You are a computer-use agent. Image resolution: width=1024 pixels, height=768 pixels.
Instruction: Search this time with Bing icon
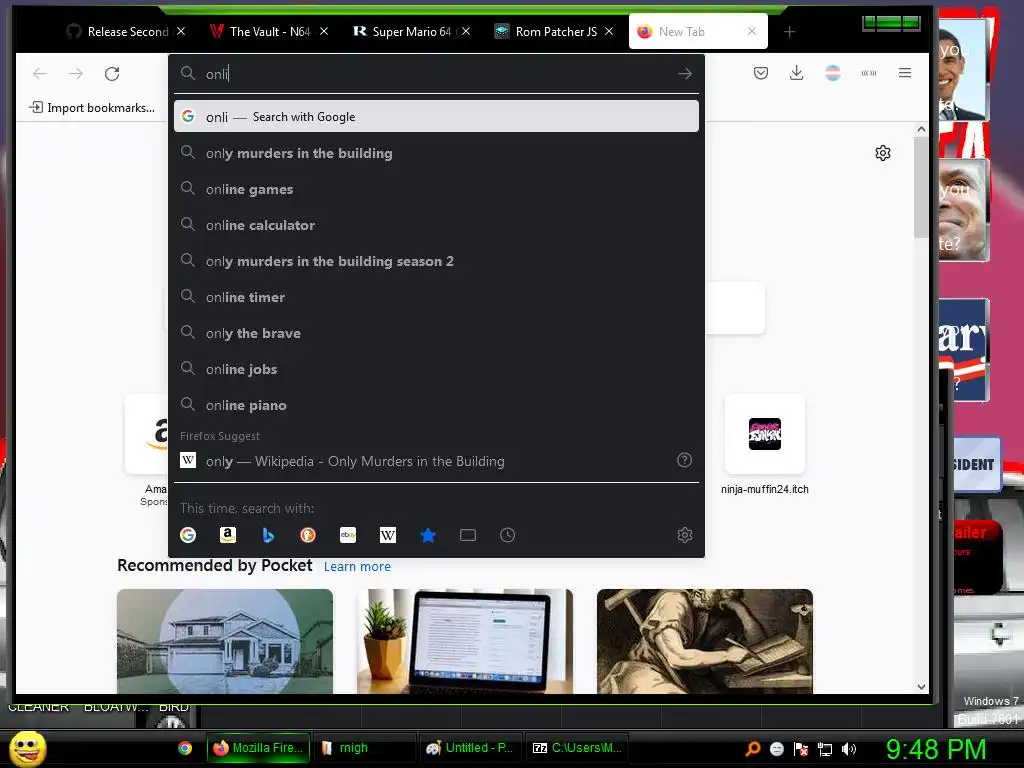coord(268,536)
